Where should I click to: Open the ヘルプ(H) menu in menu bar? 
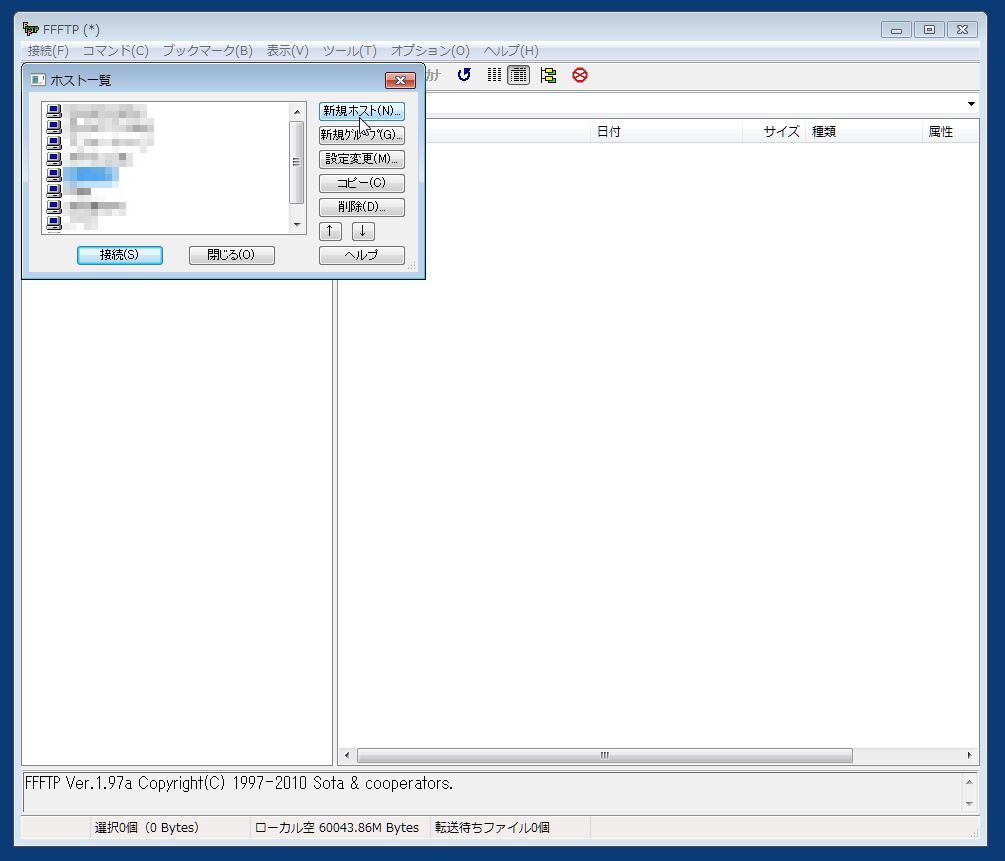tap(511, 51)
